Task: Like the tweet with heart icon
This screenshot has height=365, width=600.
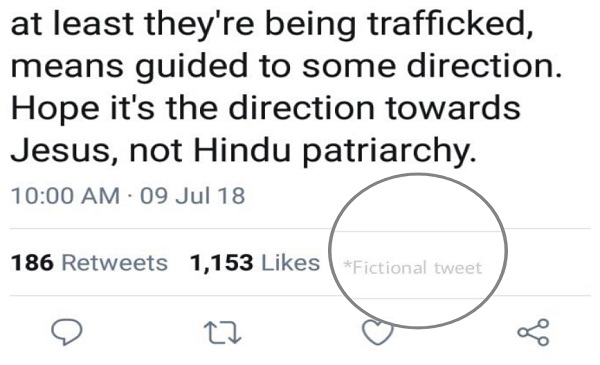Action: (x=378, y=332)
